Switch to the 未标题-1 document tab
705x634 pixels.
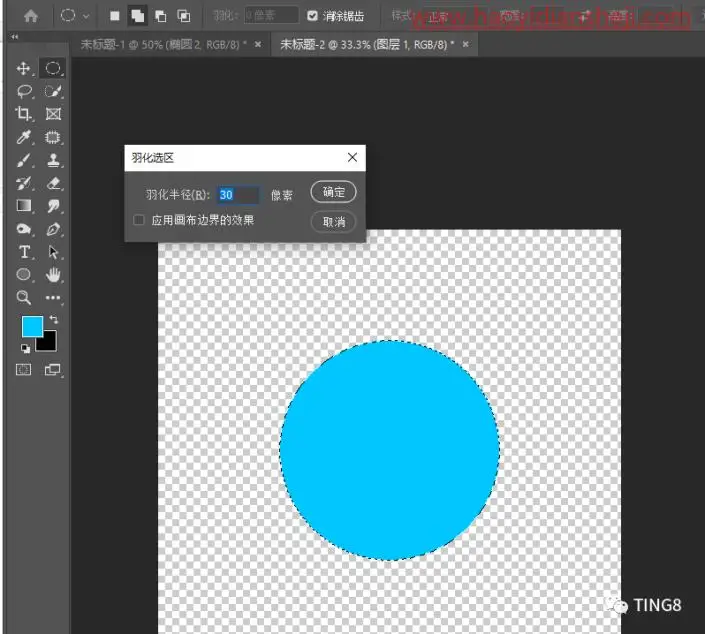point(163,44)
